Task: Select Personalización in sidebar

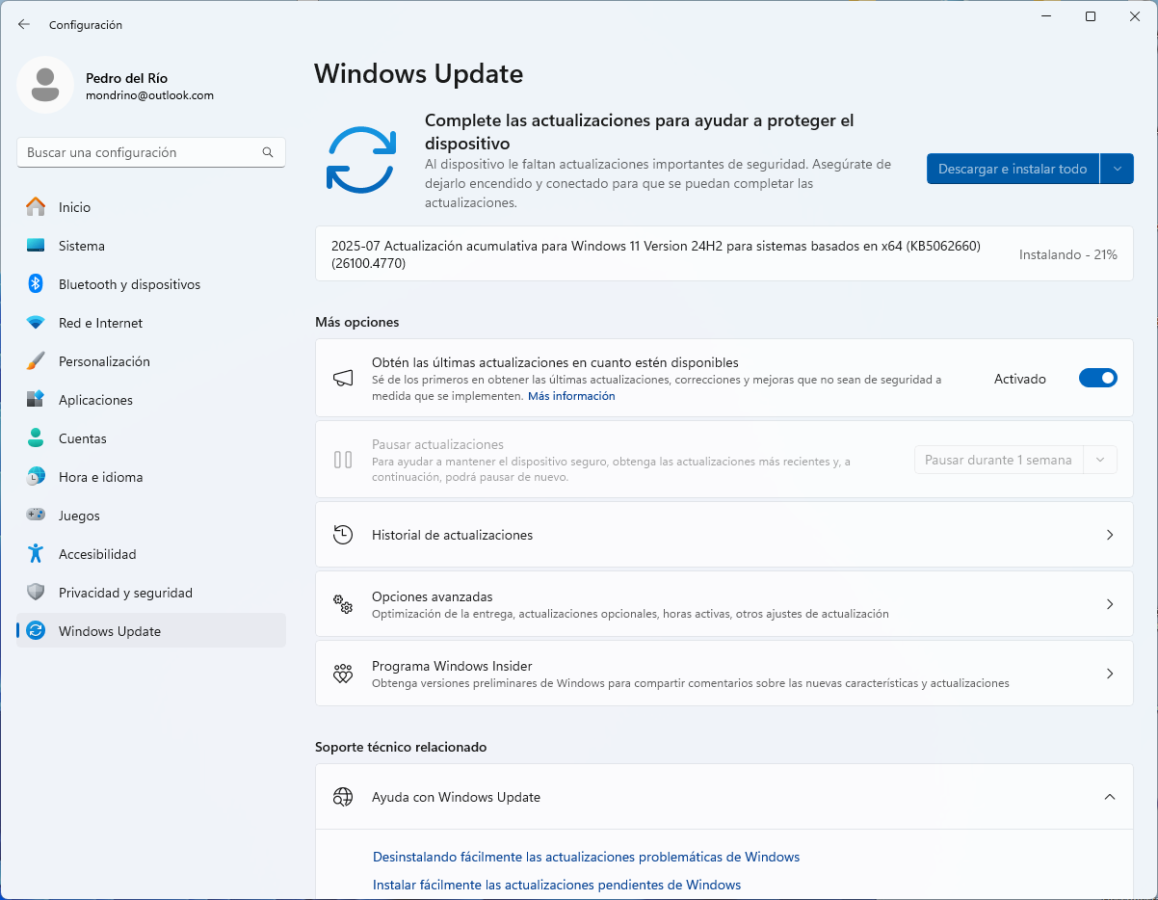Action: click(151, 361)
